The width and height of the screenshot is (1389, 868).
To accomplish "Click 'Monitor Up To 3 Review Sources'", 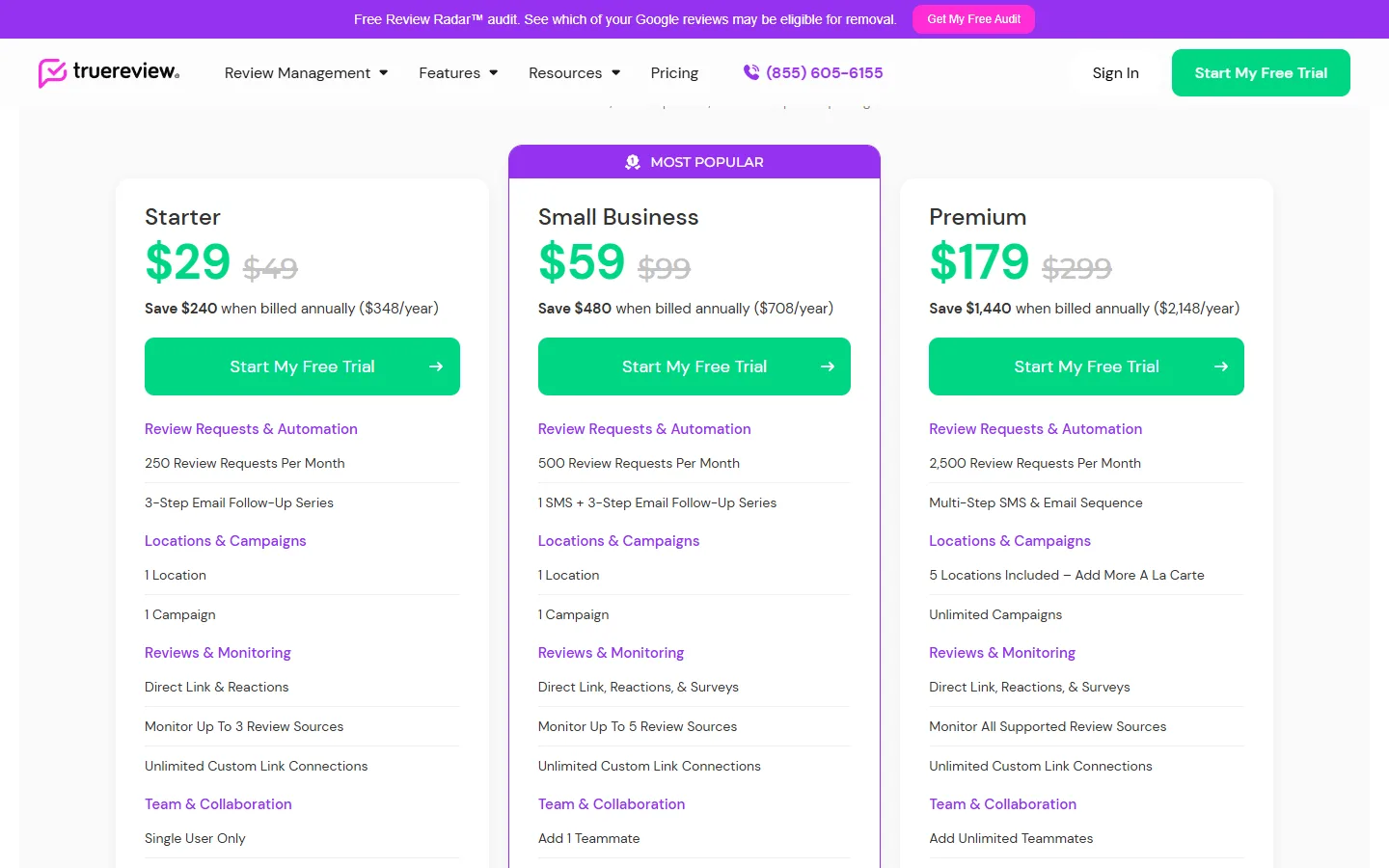I will click(x=244, y=726).
